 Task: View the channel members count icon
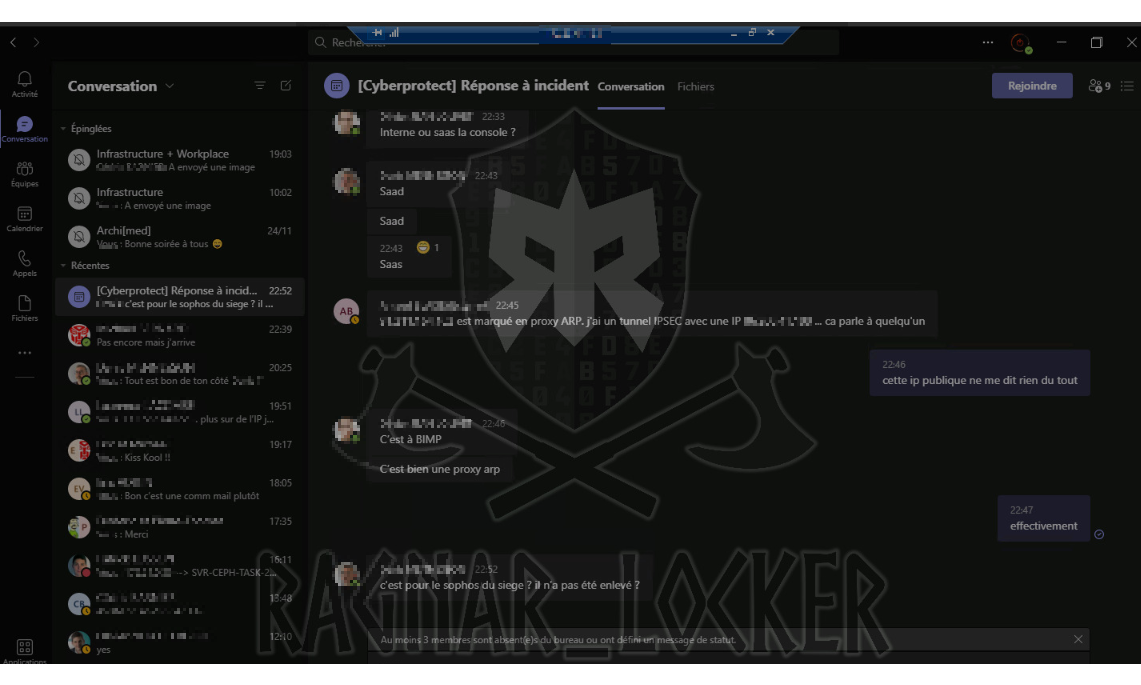point(1096,86)
